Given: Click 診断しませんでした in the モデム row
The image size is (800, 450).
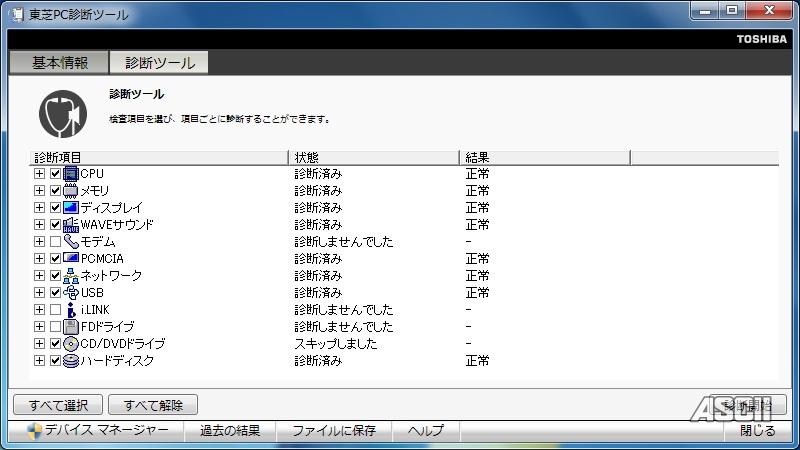Looking at the screenshot, I should click(343, 242).
